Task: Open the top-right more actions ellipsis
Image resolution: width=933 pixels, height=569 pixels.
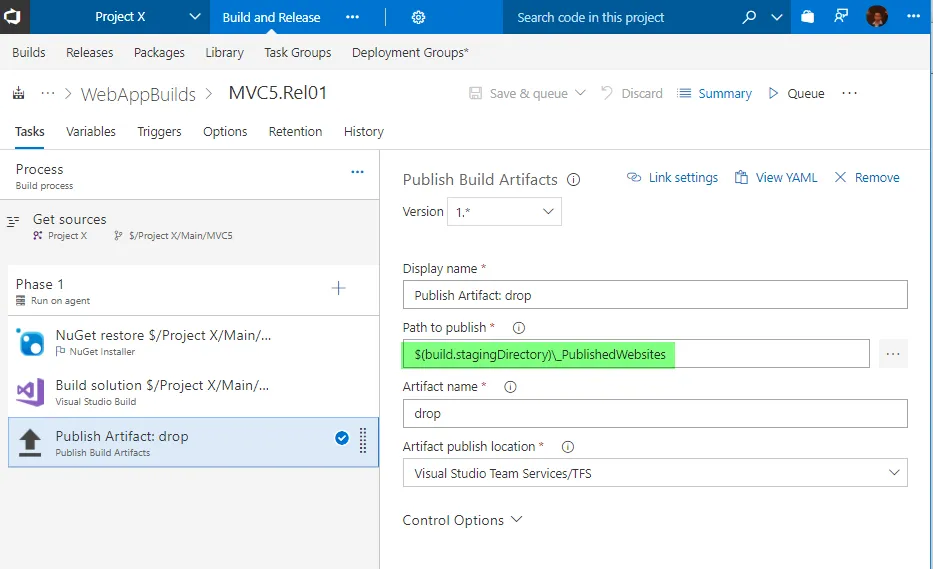Action: (x=913, y=17)
